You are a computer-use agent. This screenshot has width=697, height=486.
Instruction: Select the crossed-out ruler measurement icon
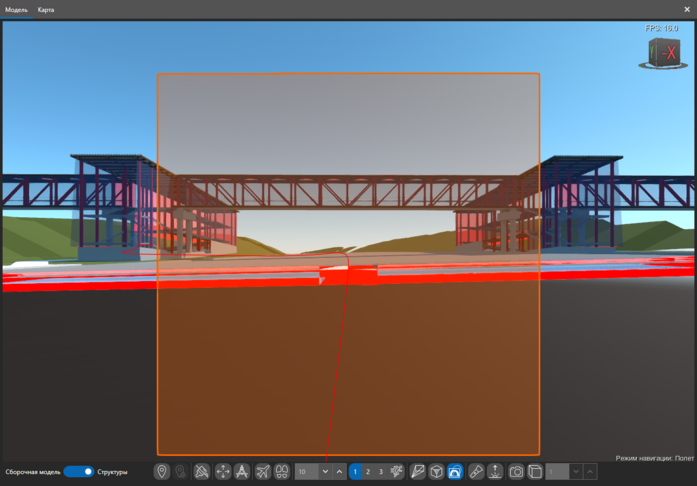pos(202,471)
